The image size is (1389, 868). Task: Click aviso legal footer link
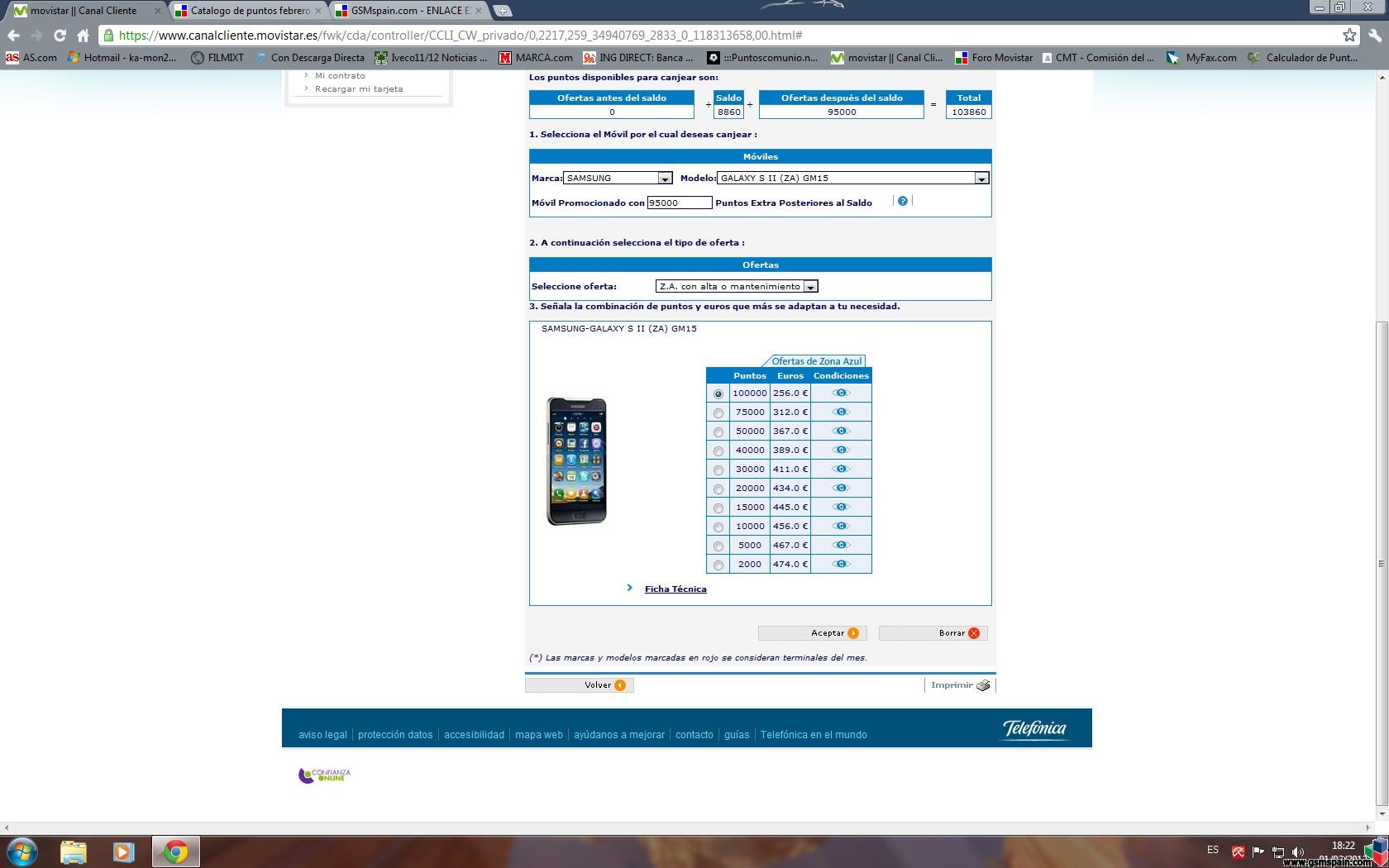point(322,735)
